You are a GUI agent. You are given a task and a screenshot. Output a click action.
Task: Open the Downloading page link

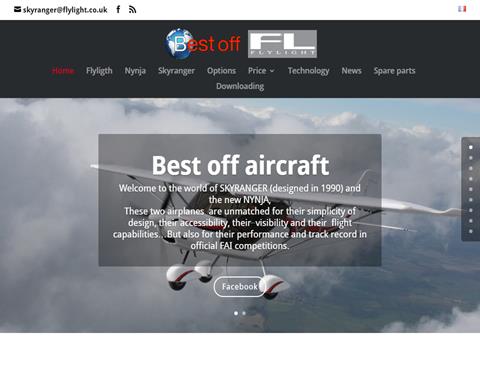pos(240,86)
